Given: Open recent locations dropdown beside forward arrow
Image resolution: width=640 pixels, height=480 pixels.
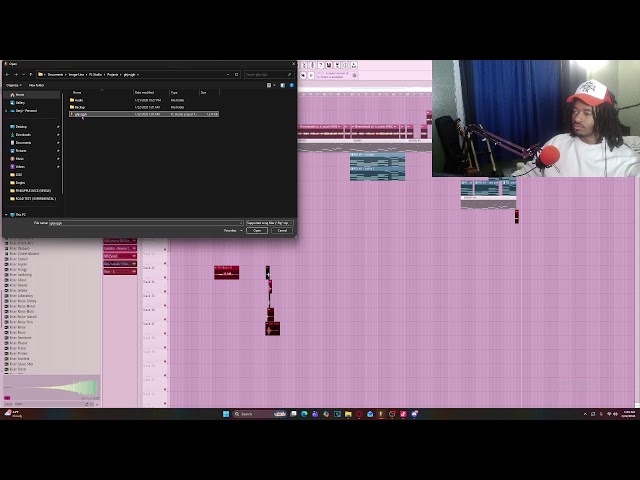Looking at the screenshot, I should [x=23, y=75].
